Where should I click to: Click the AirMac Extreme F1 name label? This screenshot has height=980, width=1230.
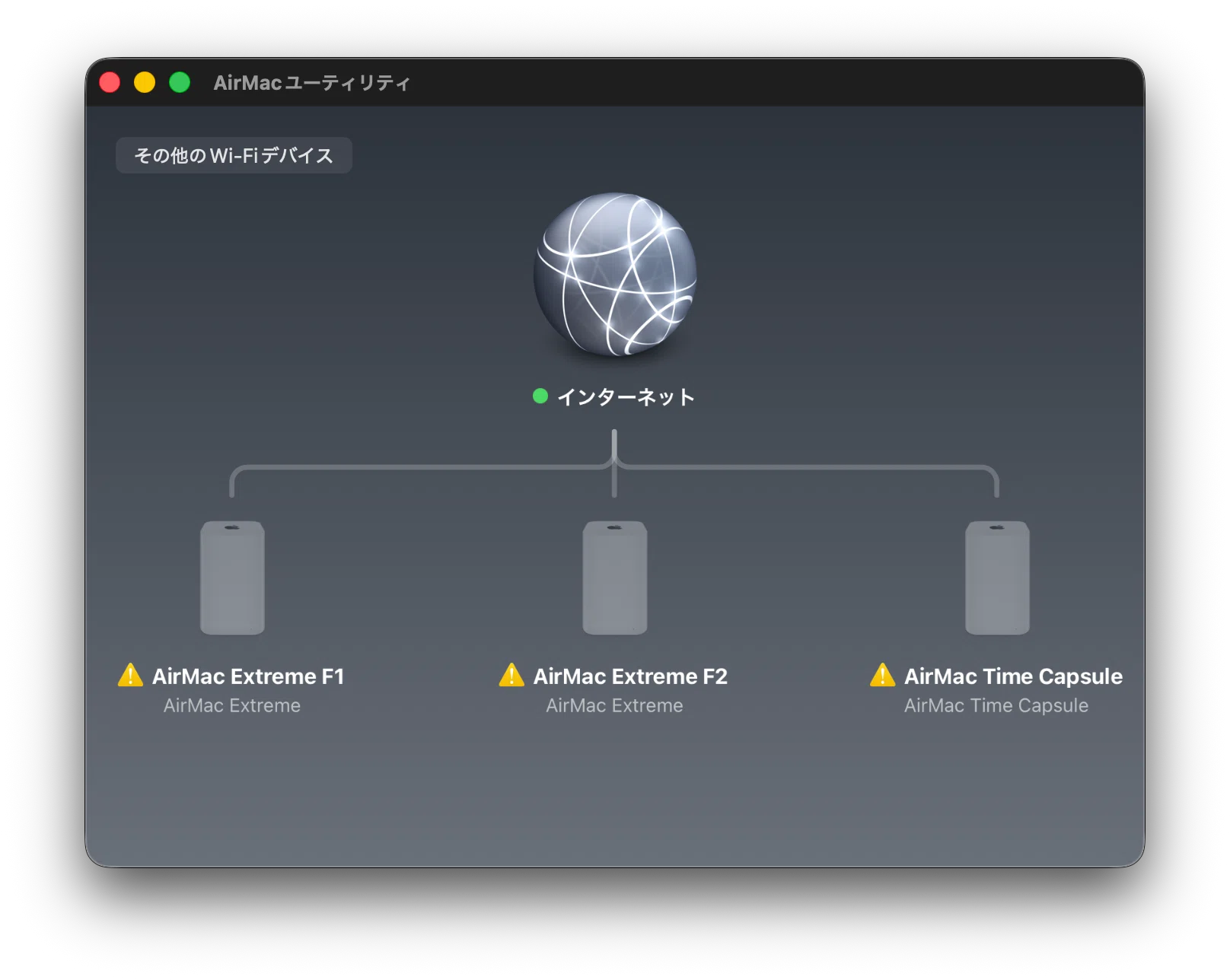248,676
